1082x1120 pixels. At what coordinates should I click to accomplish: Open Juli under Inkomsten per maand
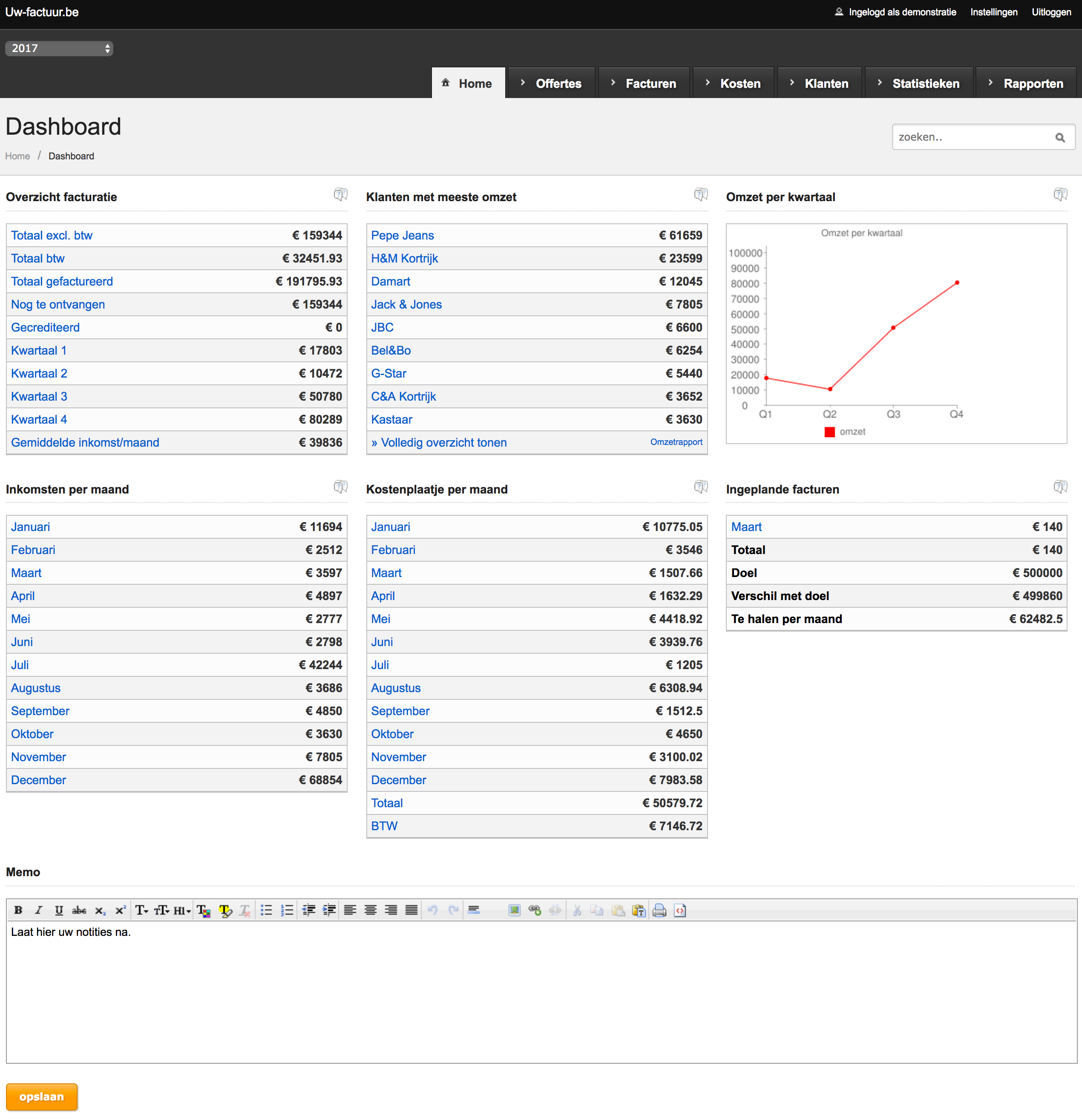pyautogui.click(x=20, y=665)
